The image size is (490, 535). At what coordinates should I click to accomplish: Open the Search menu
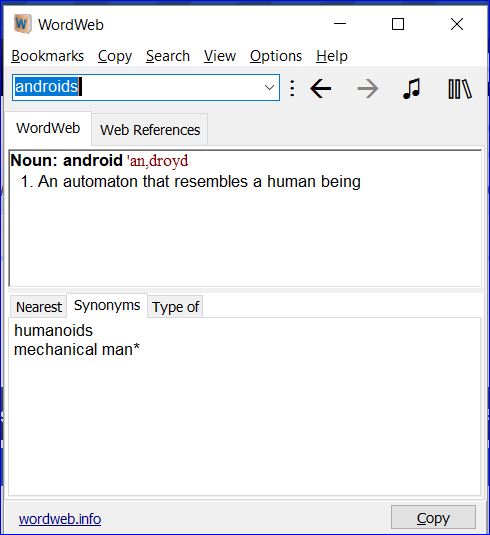[x=168, y=56]
